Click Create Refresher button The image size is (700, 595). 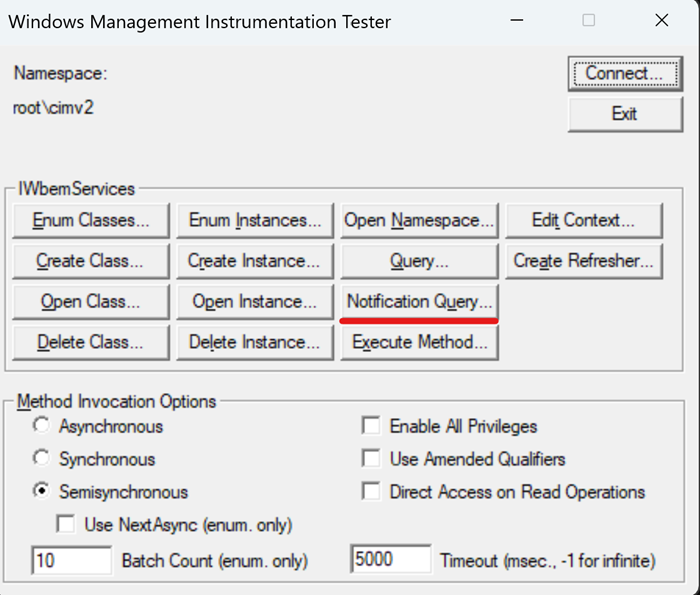click(583, 261)
